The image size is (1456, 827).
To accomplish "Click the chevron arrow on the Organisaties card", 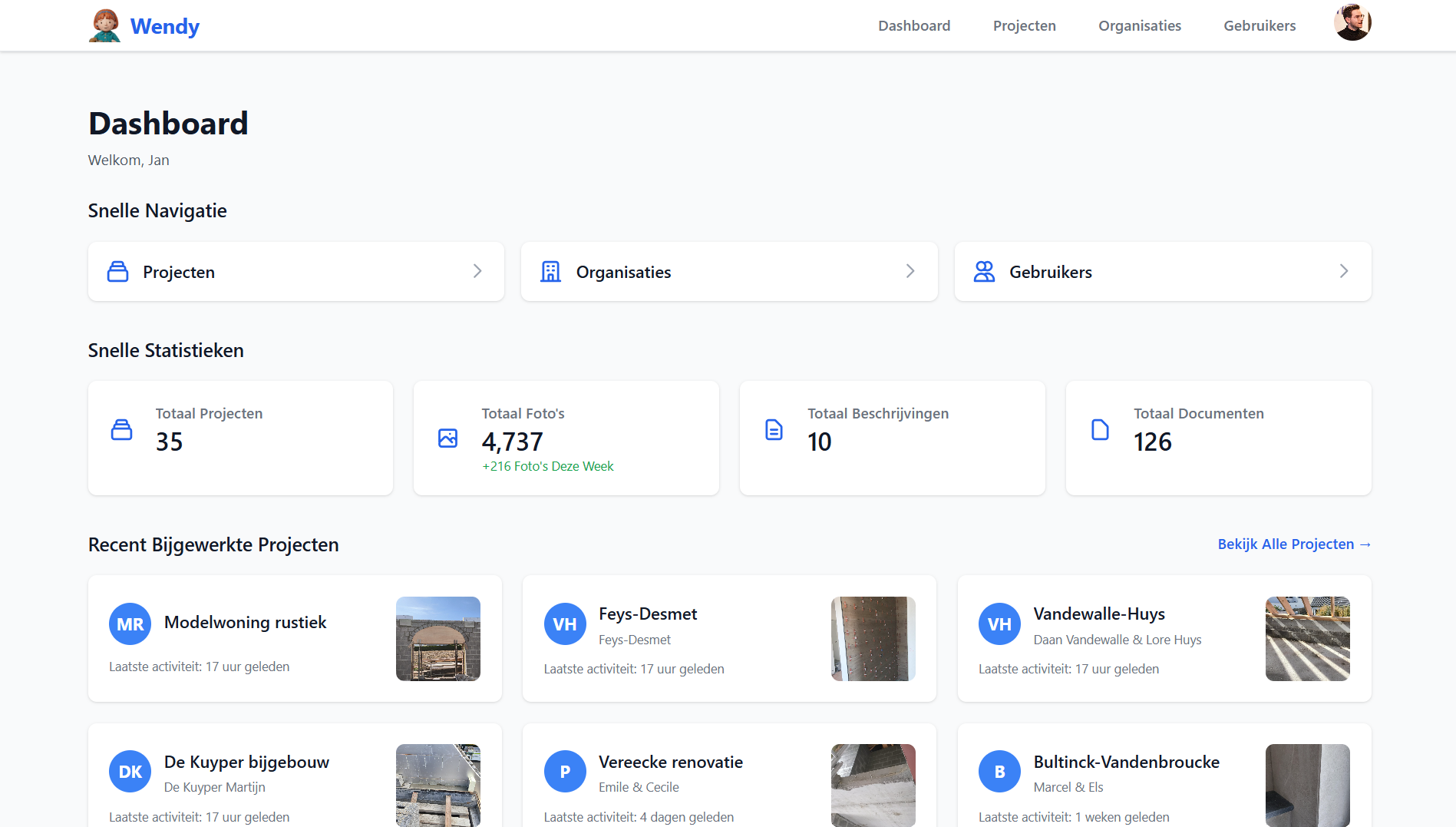I will click(910, 271).
